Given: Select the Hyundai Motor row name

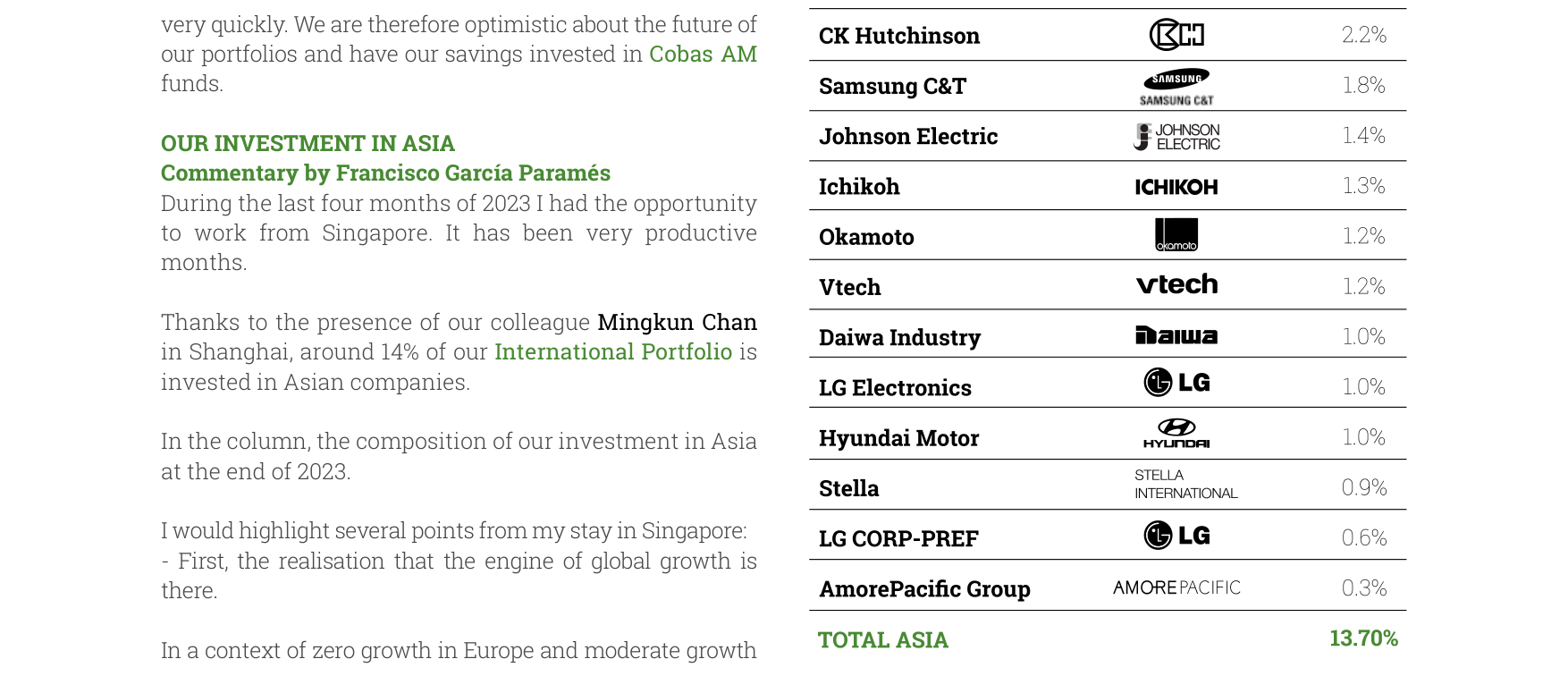Looking at the screenshot, I should [898, 438].
